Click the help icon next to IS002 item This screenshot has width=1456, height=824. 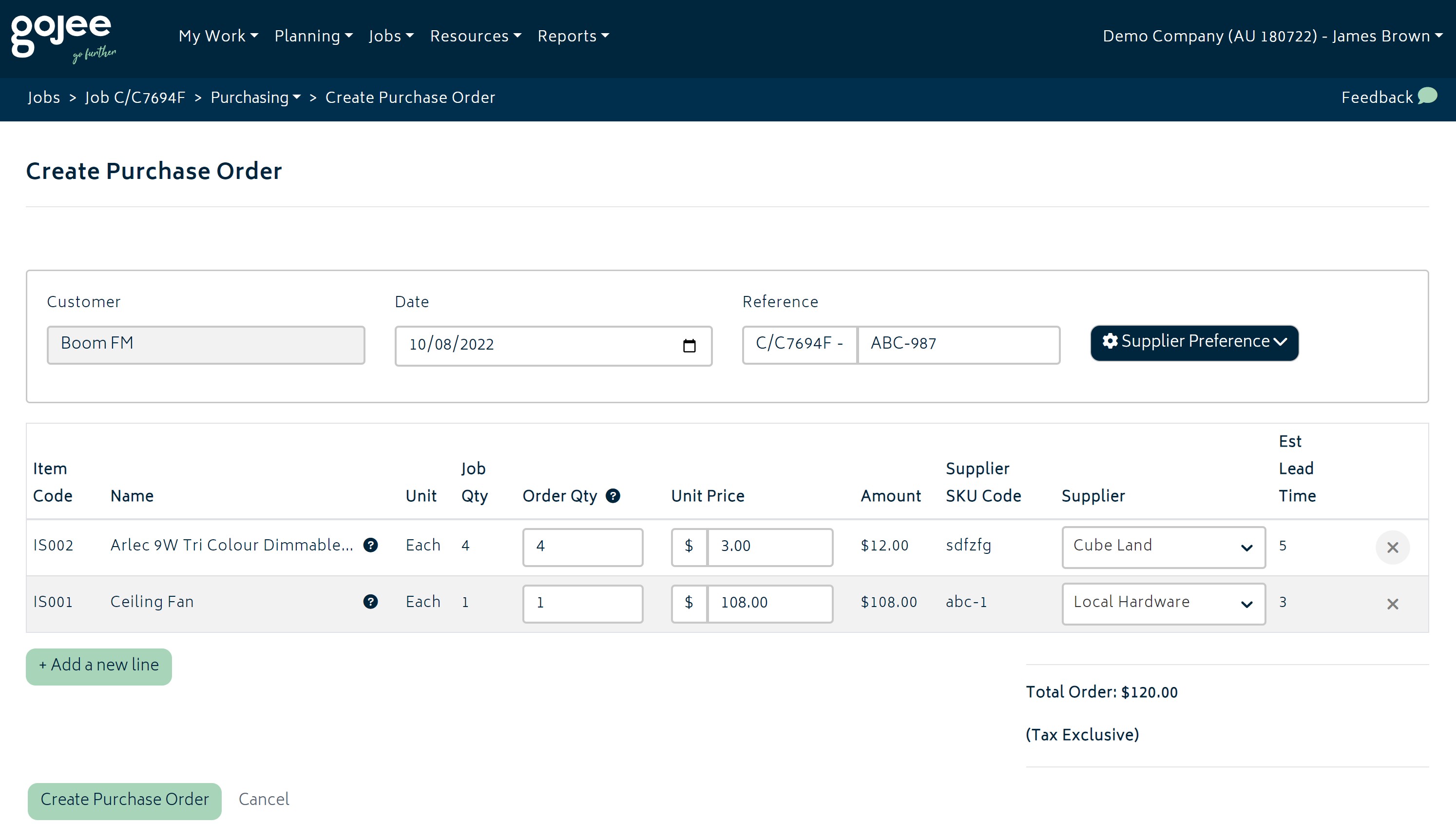[370, 546]
